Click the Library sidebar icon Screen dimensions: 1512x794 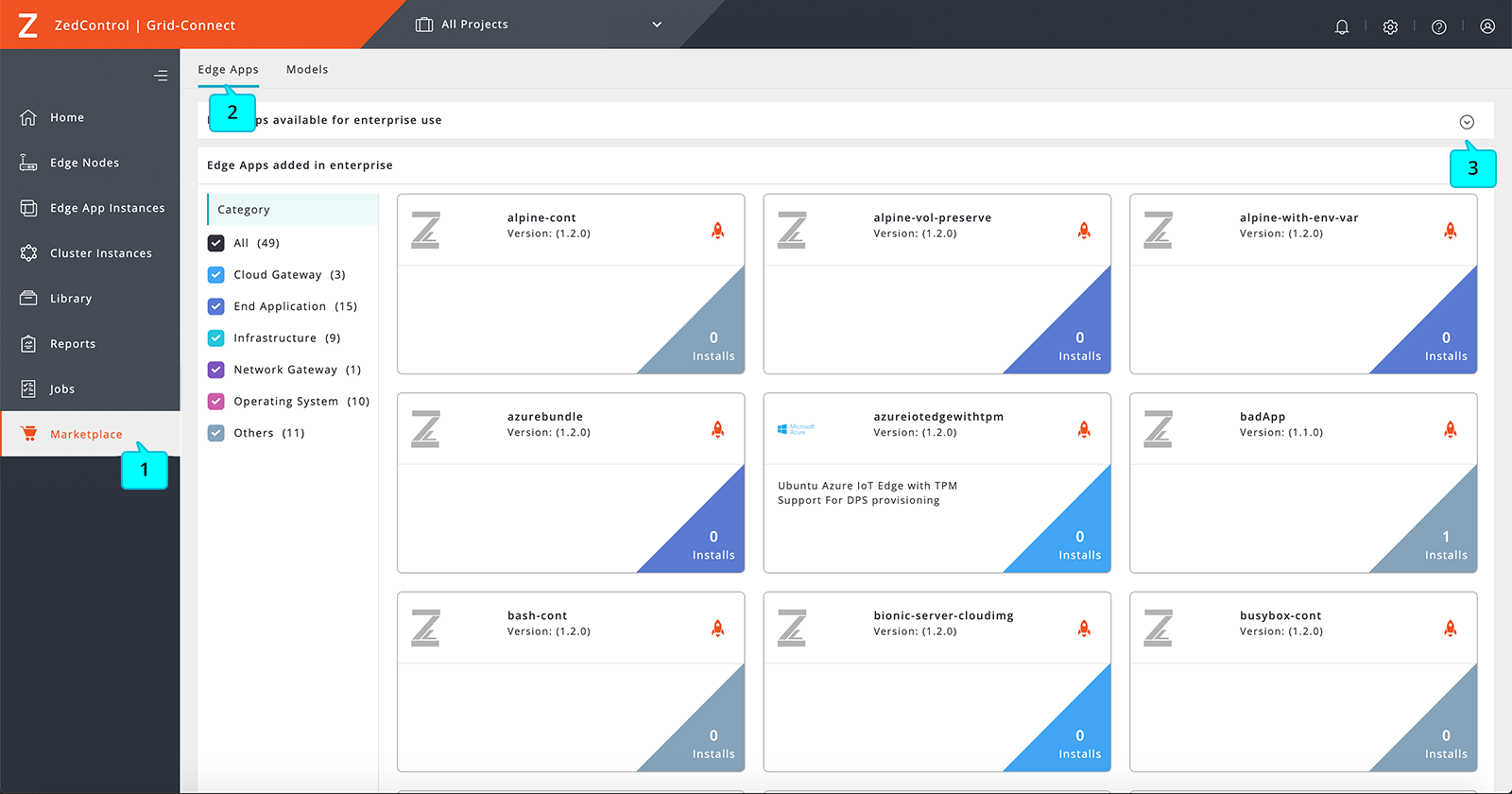point(28,298)
